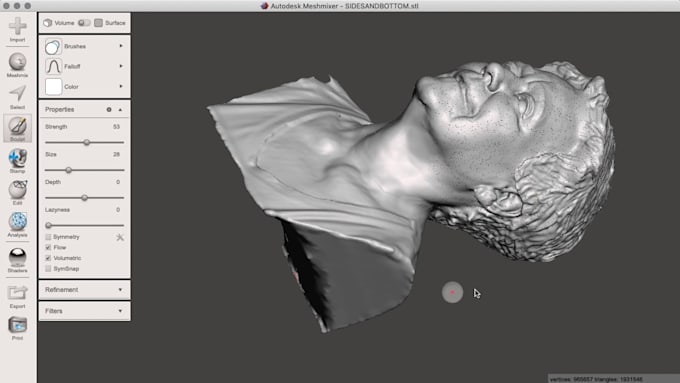This screenshot has height=383, width=680.
Task: Click the Brushes label
Action: (x=75, y=46)
